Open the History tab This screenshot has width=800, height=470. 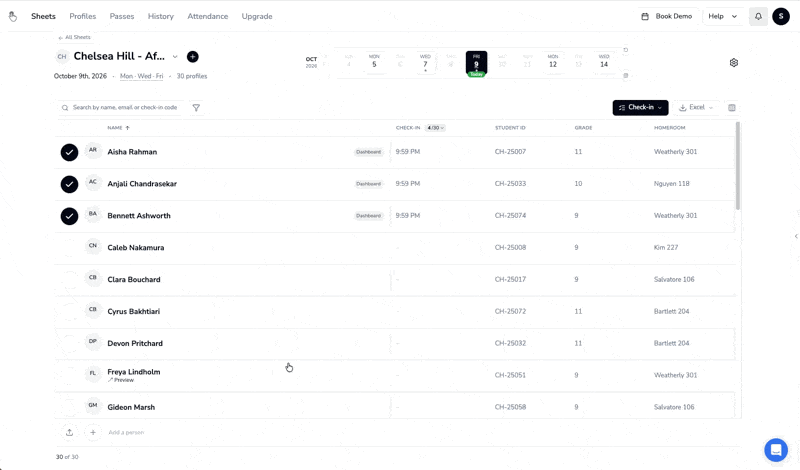tap(161, 16)
